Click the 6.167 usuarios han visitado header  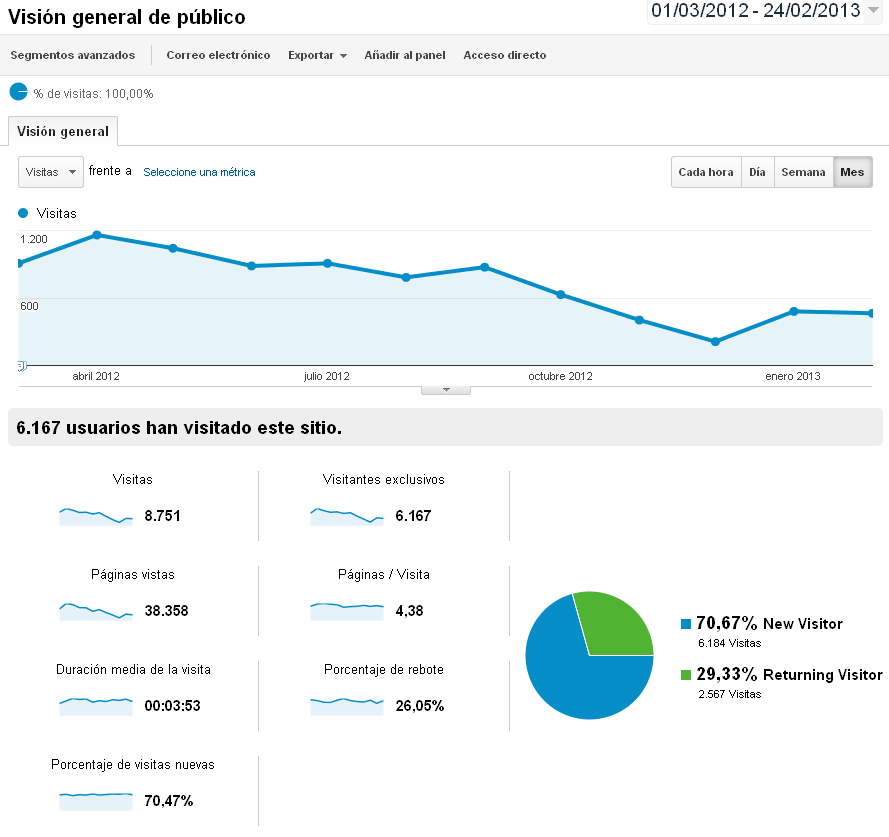179,428
